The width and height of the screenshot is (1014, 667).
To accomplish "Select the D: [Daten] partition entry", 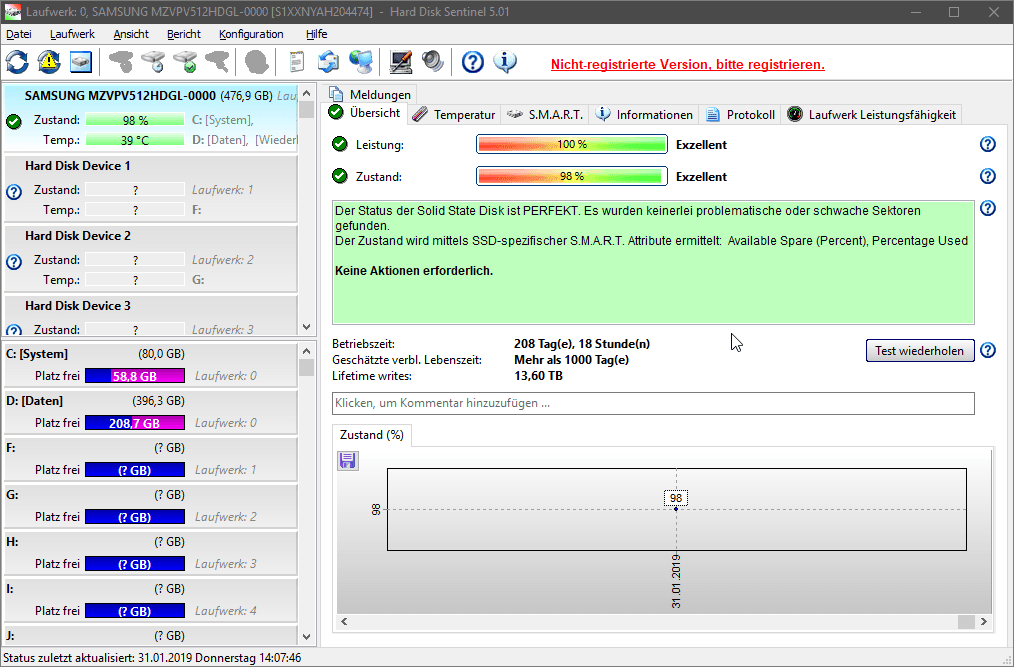I will (150, 411).
